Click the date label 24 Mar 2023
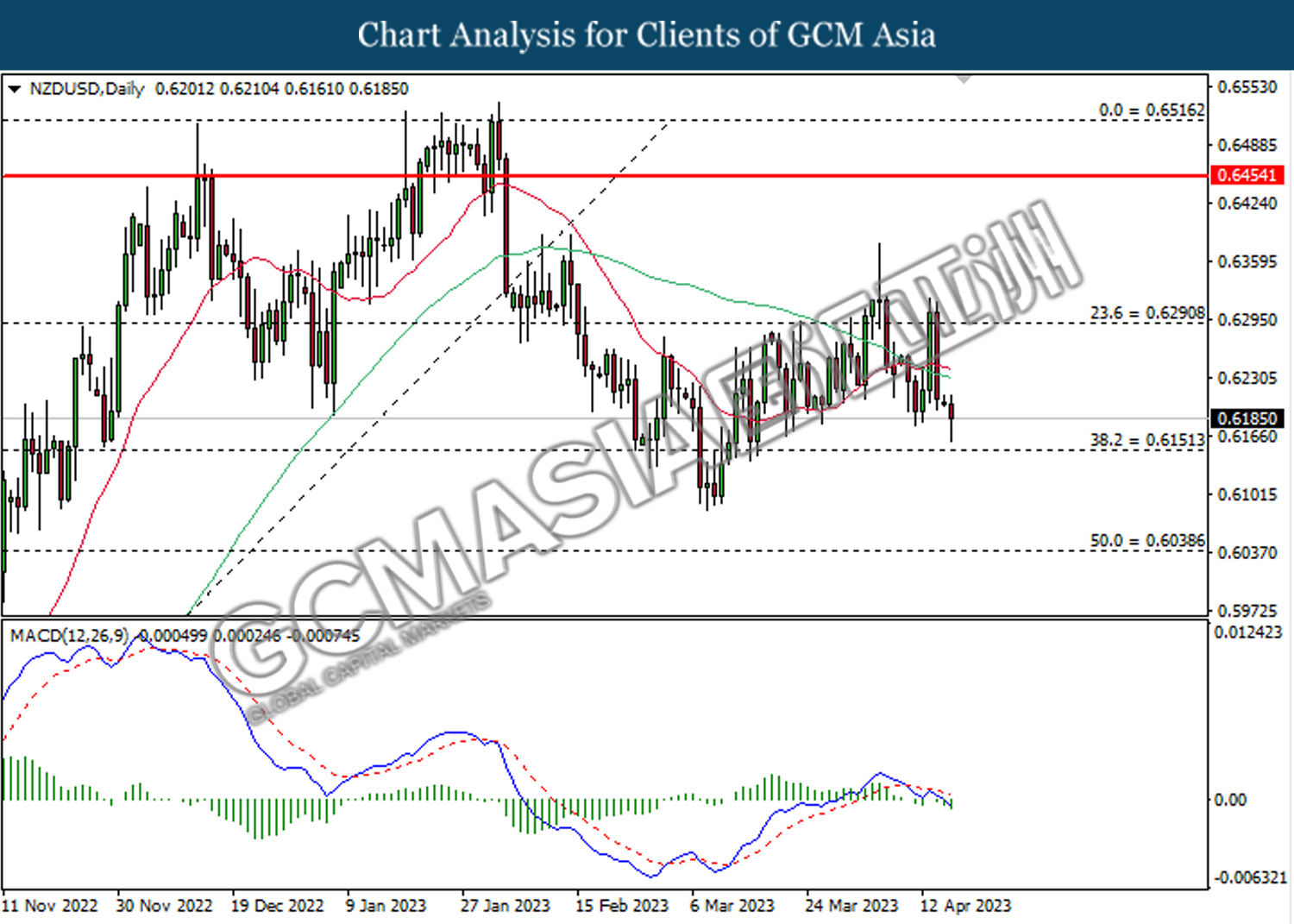The image size is (1294, 924). pos(851,906)
